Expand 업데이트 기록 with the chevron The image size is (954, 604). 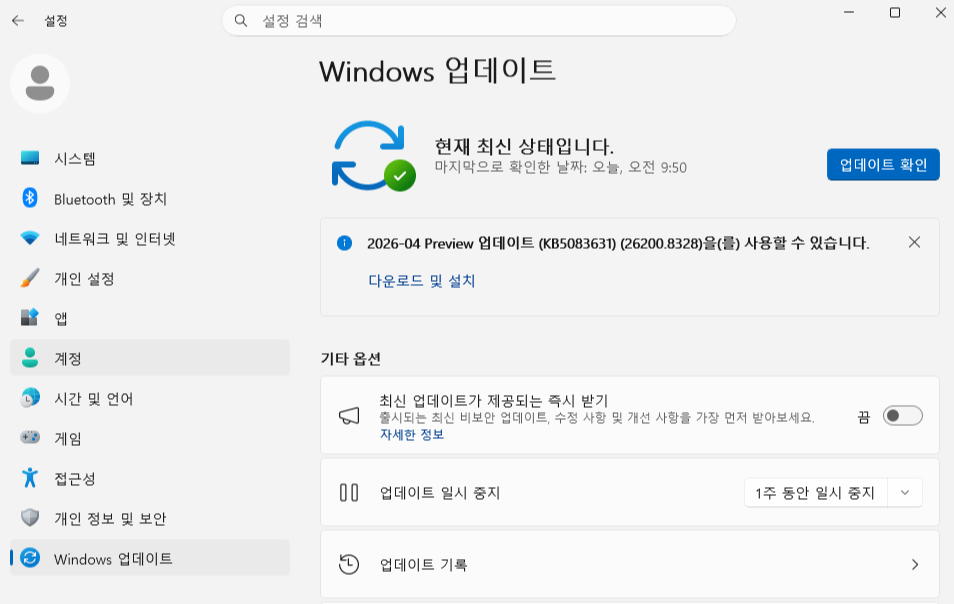[x=915, y=564]
